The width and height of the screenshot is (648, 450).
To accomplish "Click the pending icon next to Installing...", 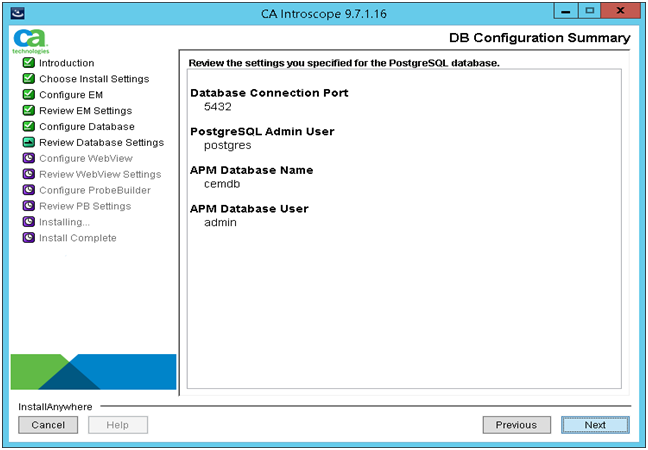I will [x=29, y=222].
